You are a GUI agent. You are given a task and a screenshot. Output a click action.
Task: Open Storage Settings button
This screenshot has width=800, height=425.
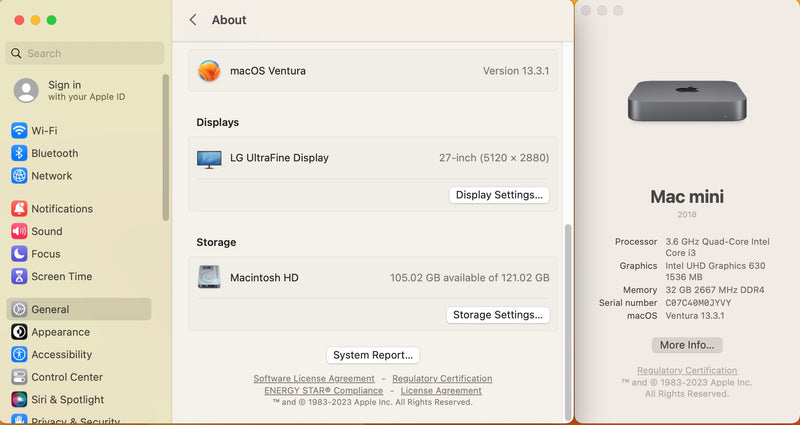498,315
